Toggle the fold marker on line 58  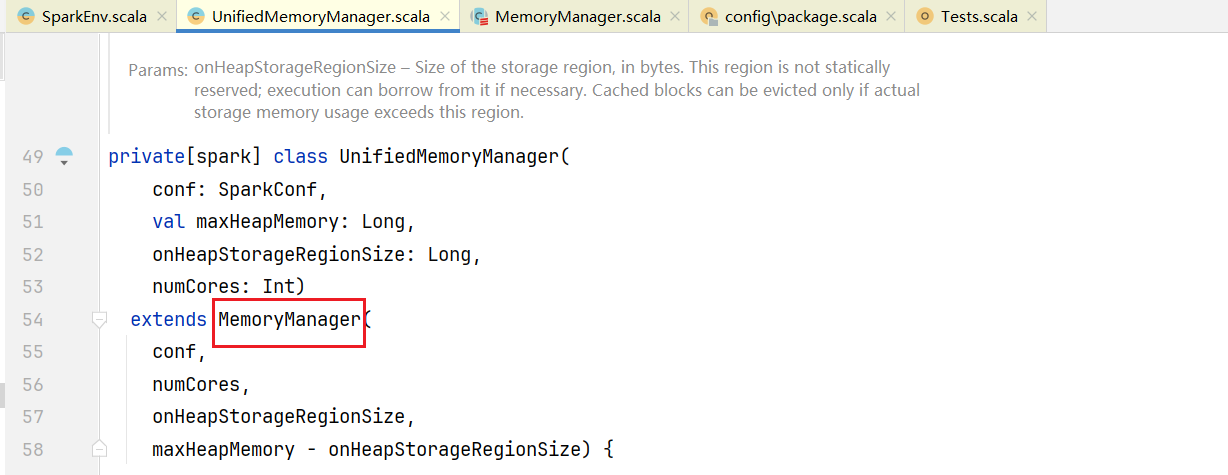(99, 448)
